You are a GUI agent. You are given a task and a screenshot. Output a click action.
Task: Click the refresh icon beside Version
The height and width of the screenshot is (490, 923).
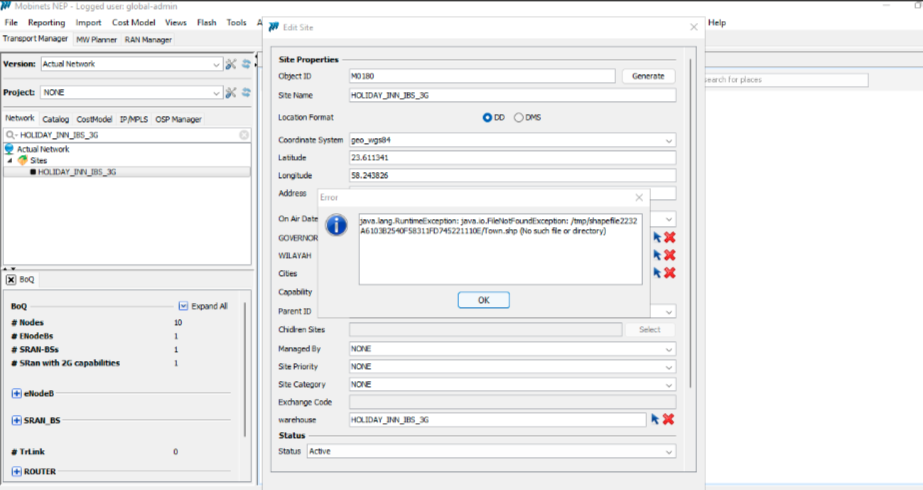[x=246, y=64]
